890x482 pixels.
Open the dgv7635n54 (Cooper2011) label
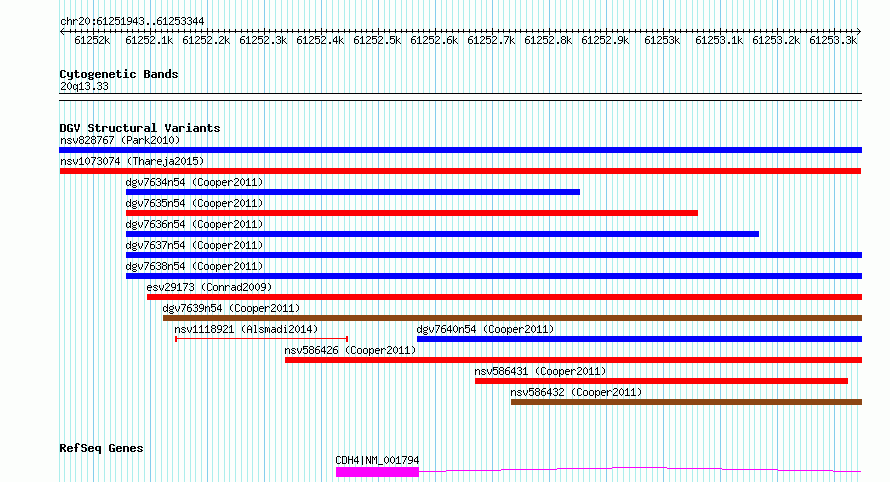(x=194, y=203)
